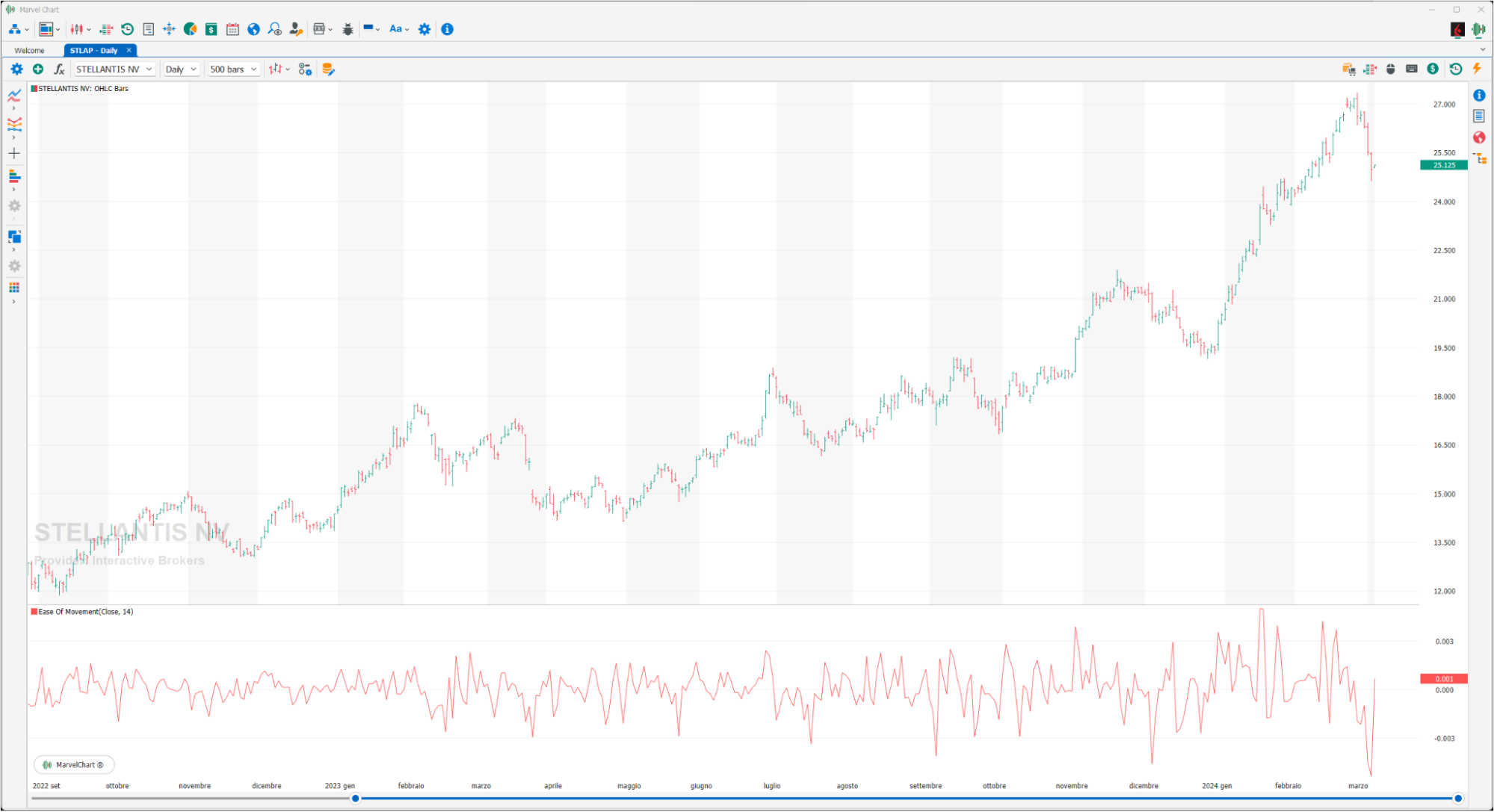Click the orange lightning bolt icon
Viewport: 1494px width, 812px height.
[x=1477, y=69]
